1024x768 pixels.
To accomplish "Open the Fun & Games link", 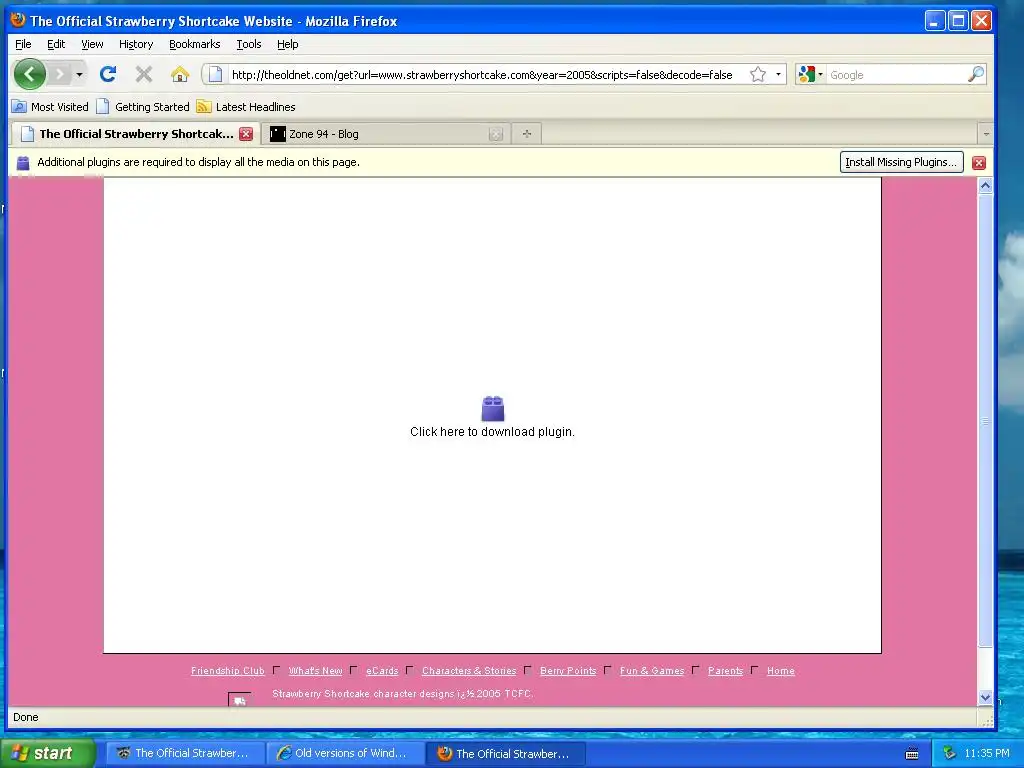I will tap(652, 671).
